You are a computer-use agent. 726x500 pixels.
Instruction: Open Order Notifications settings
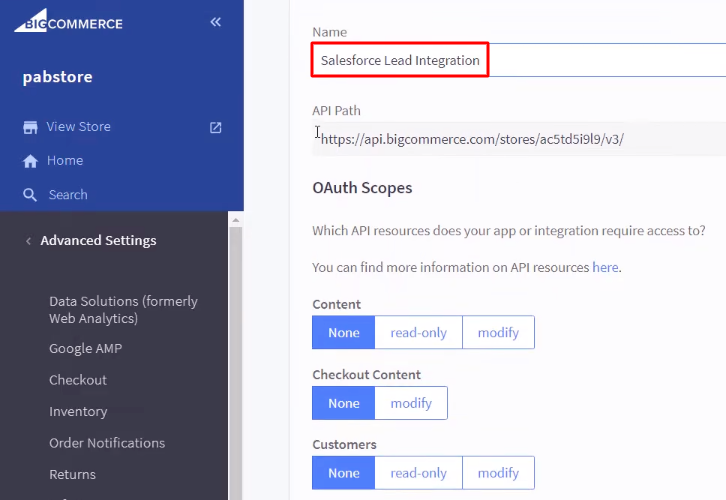click(x=107, y=443)
